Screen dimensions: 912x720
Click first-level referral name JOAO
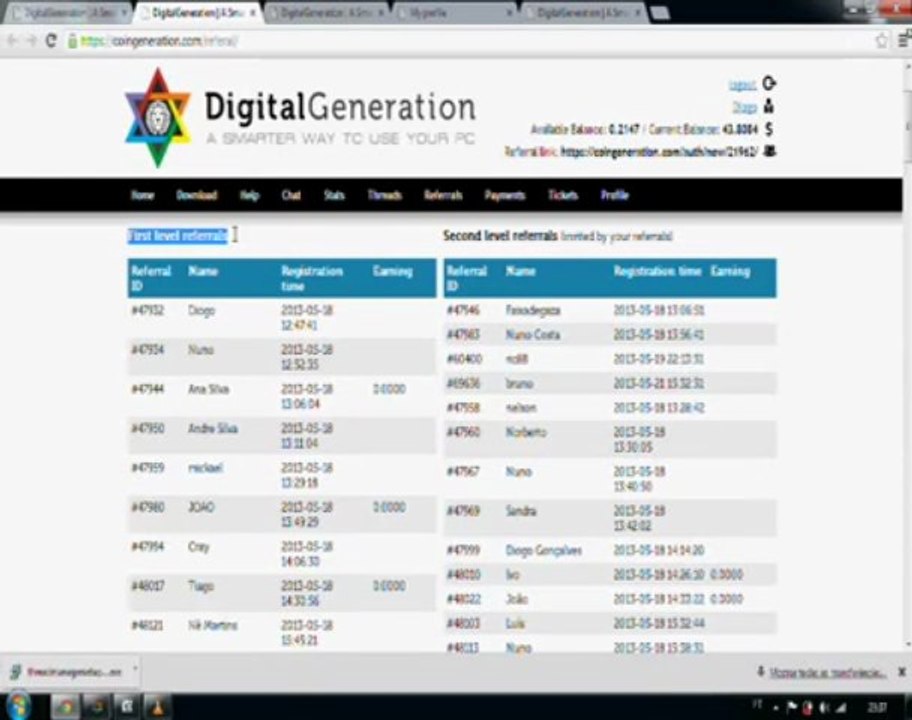[x=201, y=507]
